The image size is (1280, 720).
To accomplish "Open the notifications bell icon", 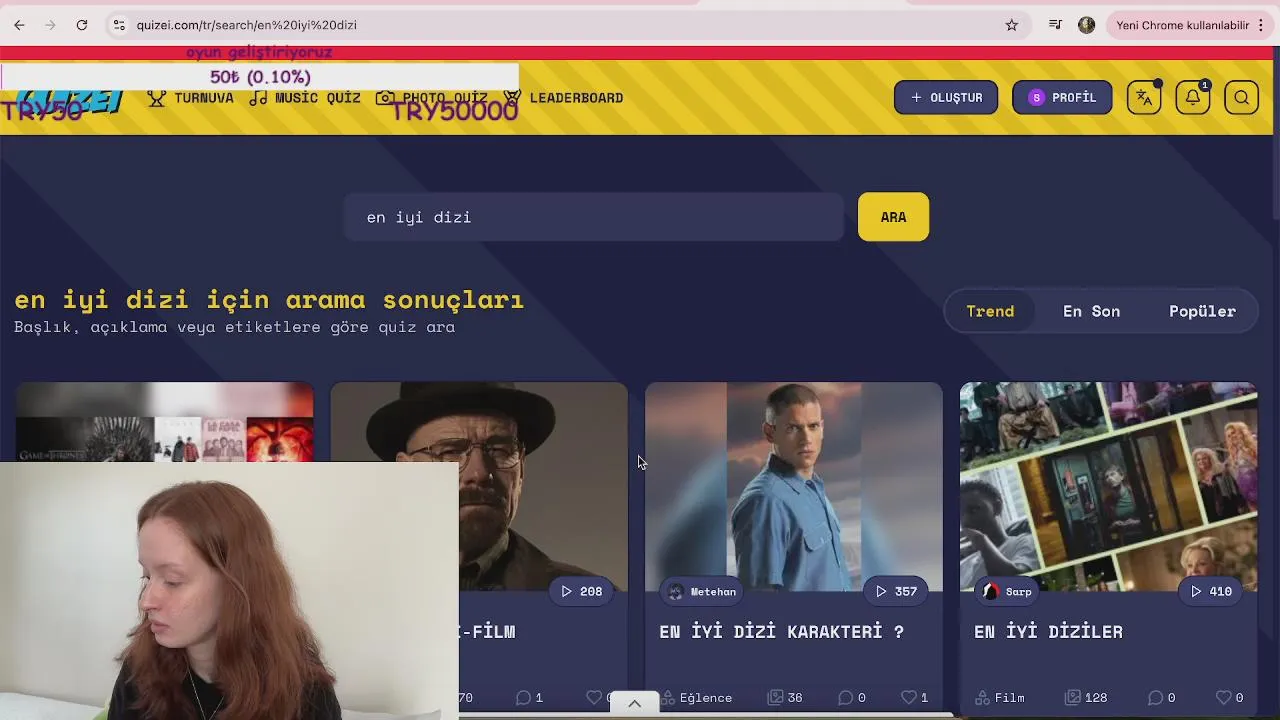I will pos(1192,97).
